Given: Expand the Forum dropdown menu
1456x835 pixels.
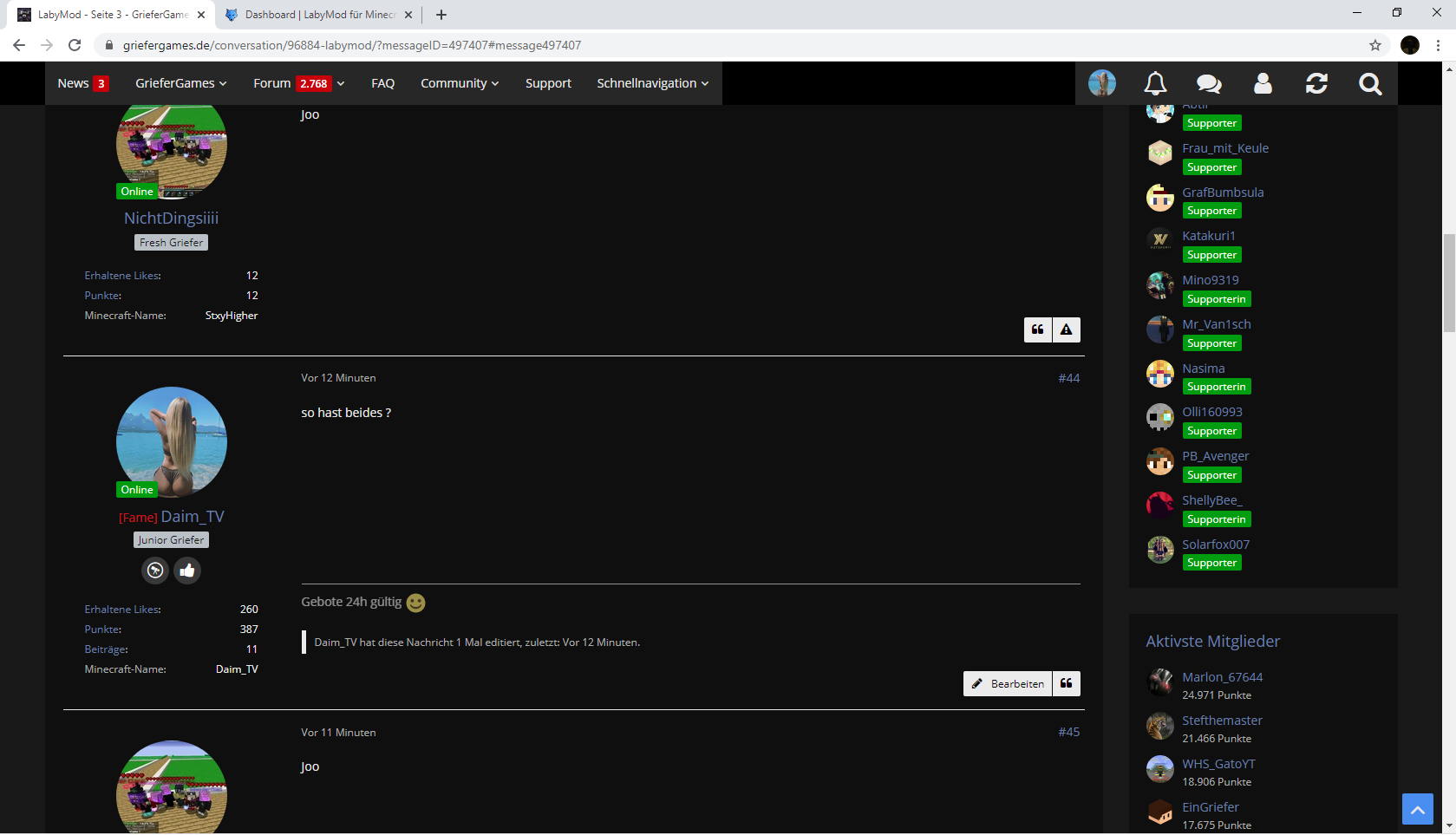Looking at the screenshot, I should point(299,83).
